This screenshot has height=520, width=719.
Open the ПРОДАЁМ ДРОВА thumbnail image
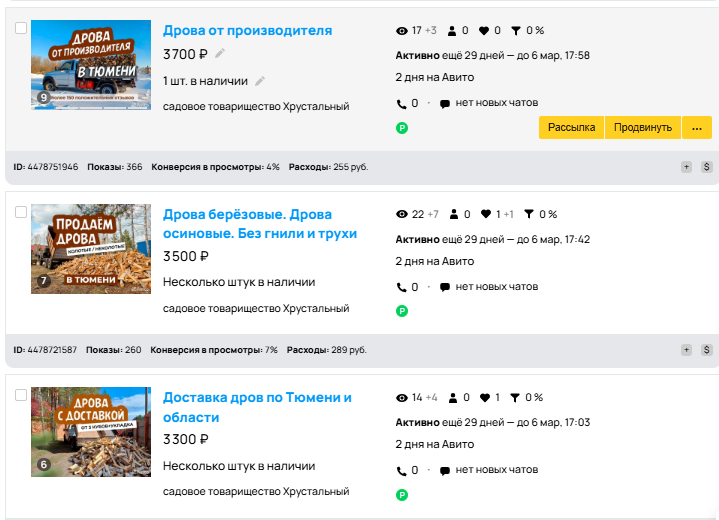91,249
